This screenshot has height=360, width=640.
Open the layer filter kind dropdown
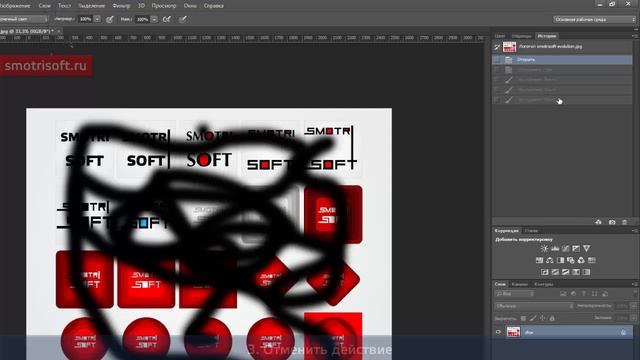(514, 294)
